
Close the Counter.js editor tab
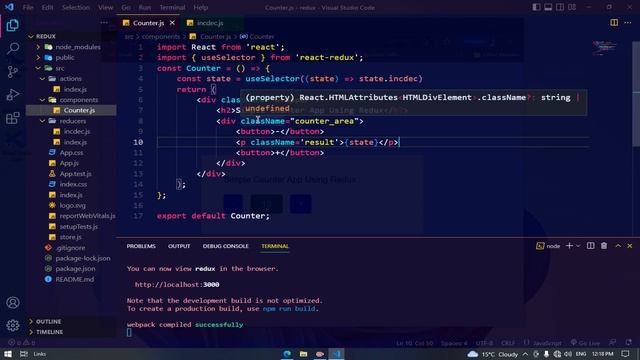point(172,23)
